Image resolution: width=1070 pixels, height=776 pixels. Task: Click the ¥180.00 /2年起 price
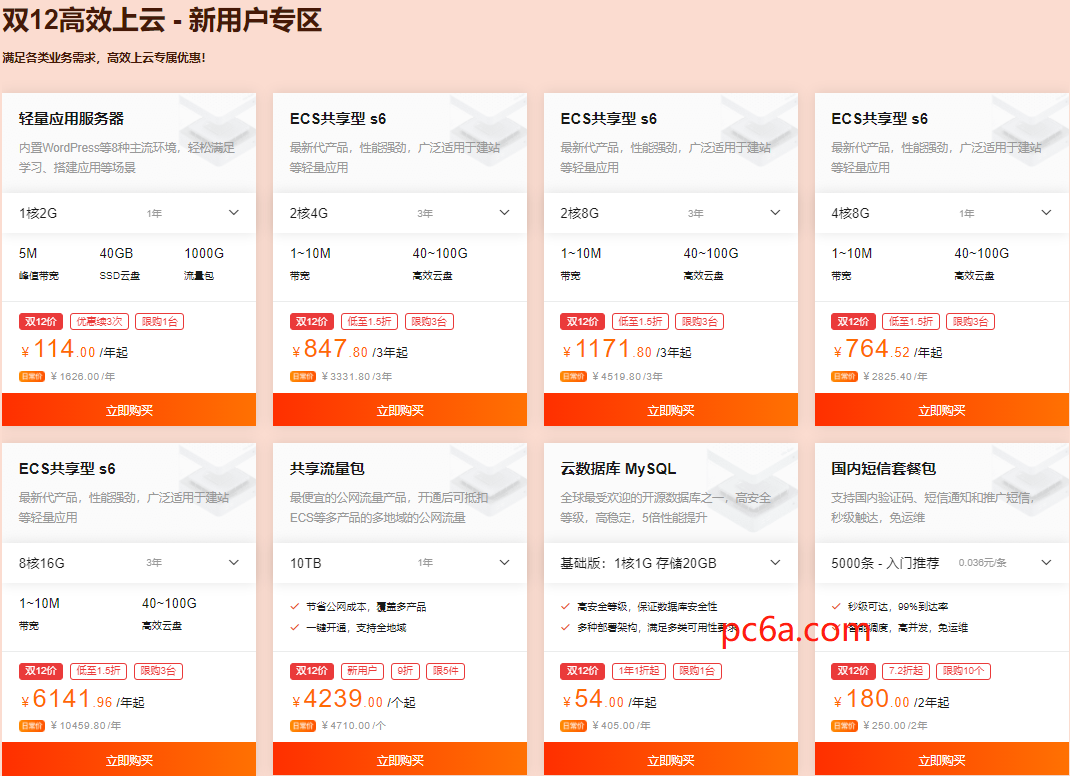(891, 700)
